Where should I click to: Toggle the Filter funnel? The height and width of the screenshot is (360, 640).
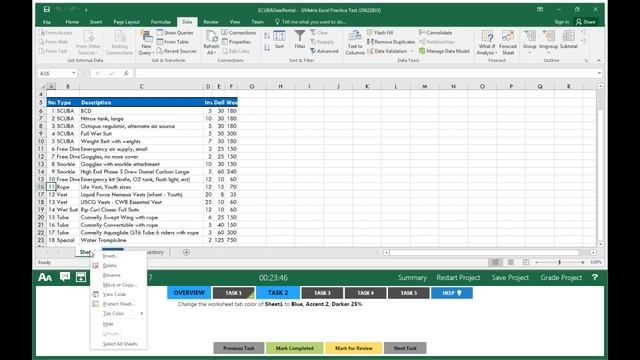coord(300,40)
